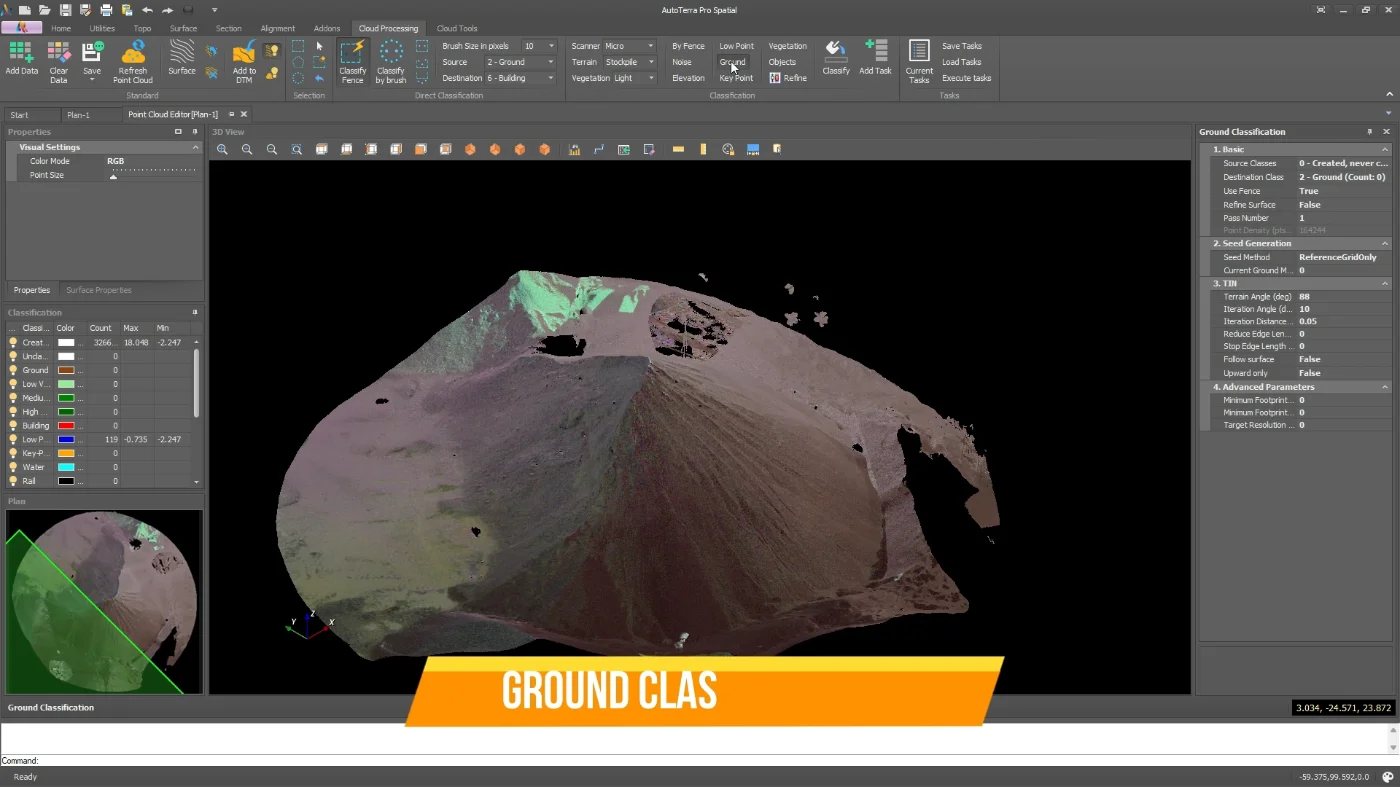The image size is (1400, 787).
Task: Click the Low Point classification button
Action: (x=736, y=46)
